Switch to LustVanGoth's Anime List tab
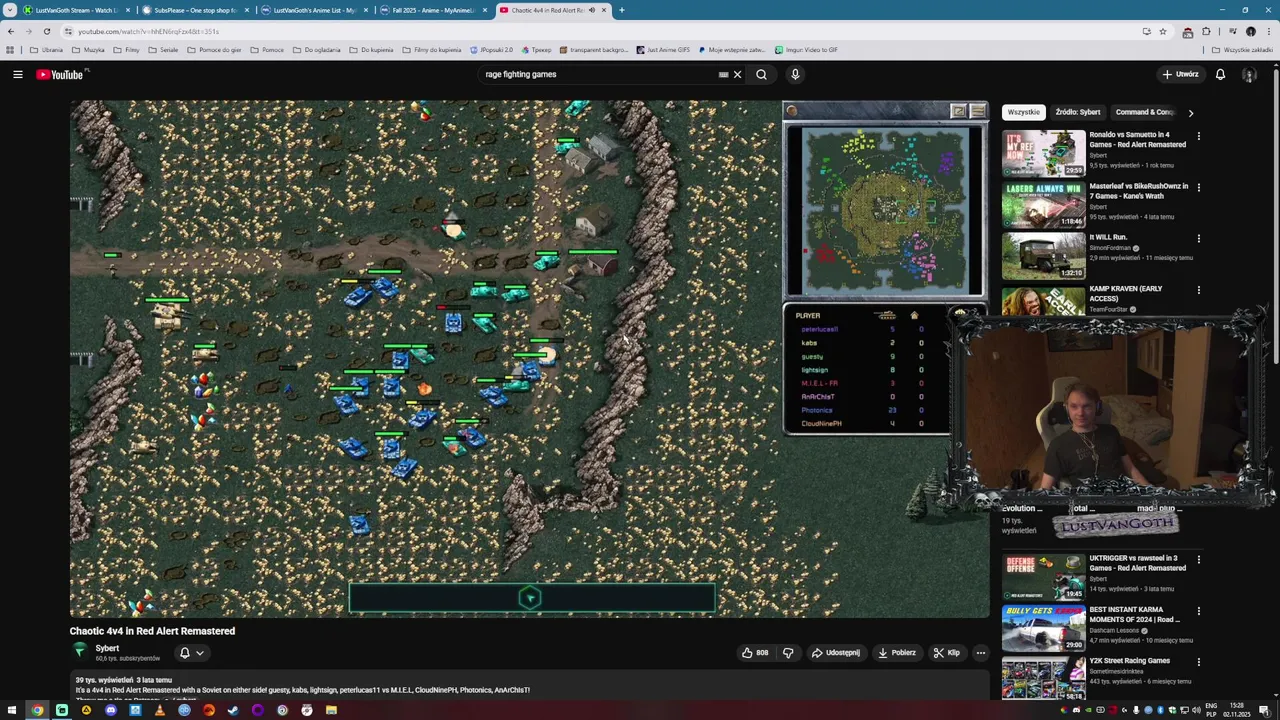Viewport: 1280px width, 720px height. pyautogui.click(x=313, y=10)
